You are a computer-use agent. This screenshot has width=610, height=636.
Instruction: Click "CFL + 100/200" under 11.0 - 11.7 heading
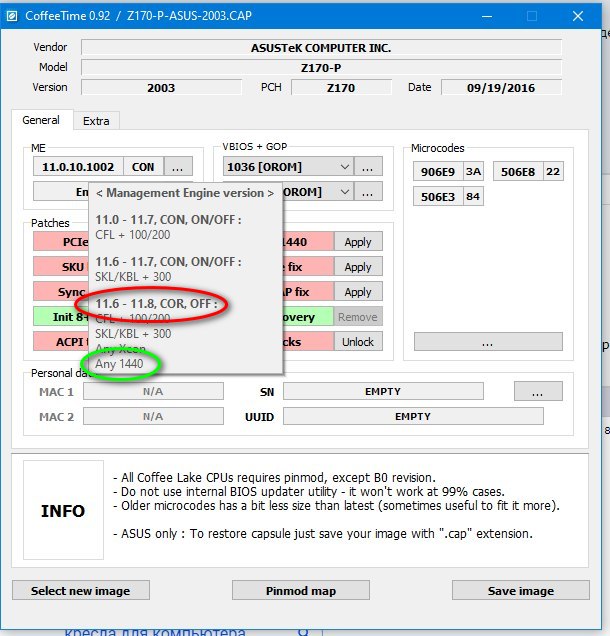point(133,235)
